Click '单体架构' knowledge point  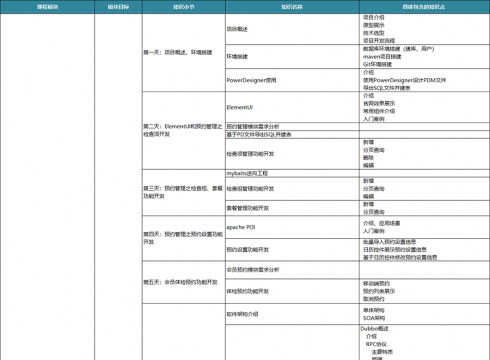(x=373, y=310)
